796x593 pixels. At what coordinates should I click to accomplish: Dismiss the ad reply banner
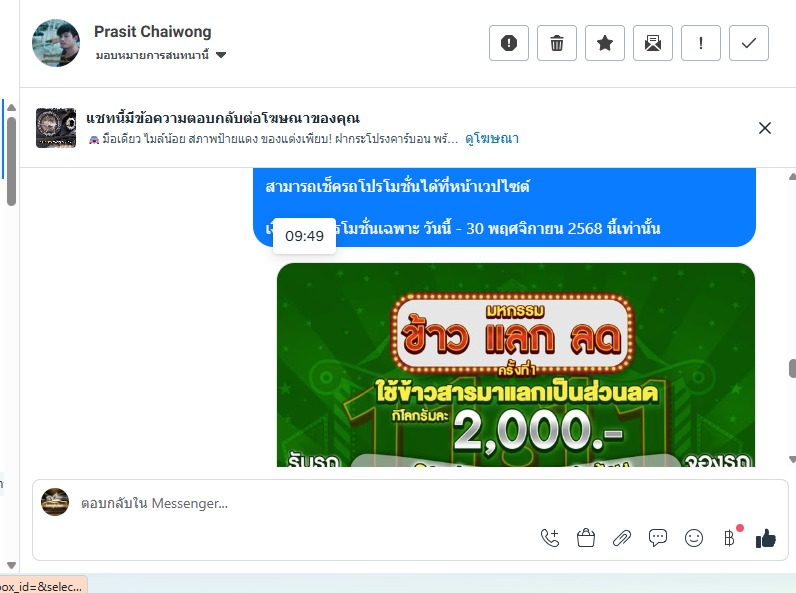click(x=765, y=128)
